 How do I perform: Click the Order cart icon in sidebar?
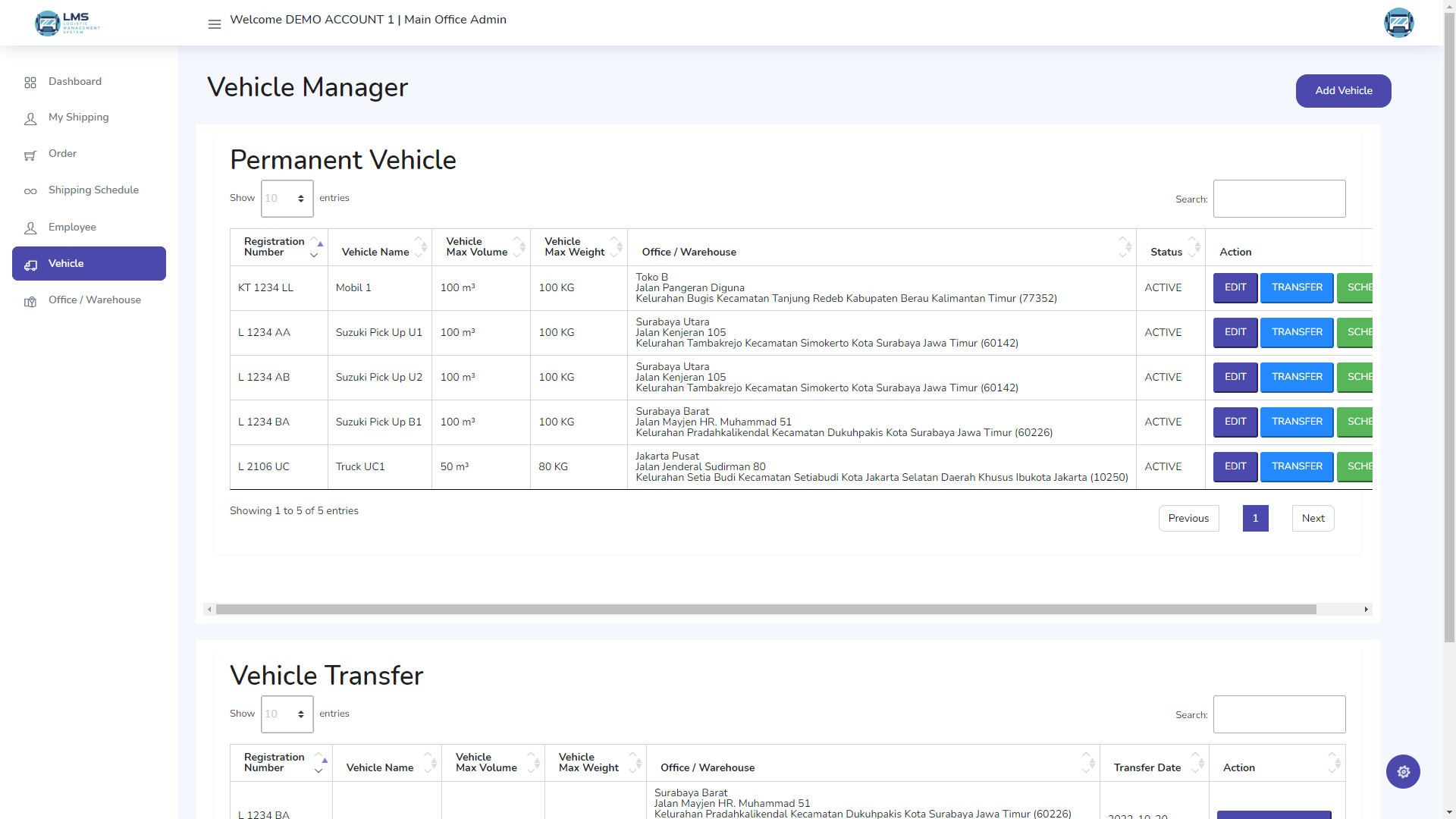[30, 155]
